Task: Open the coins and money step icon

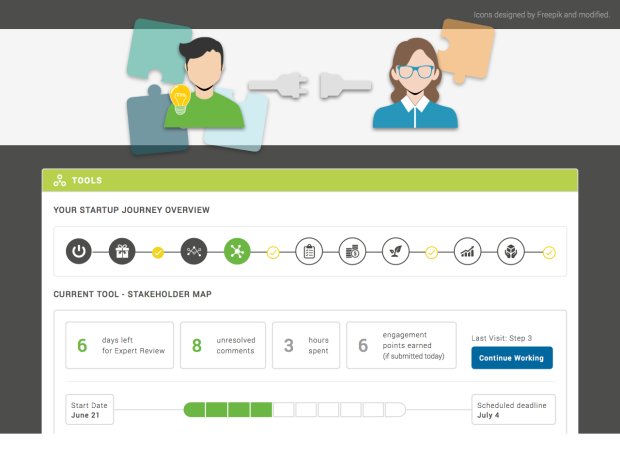Action: pos(352,251)
